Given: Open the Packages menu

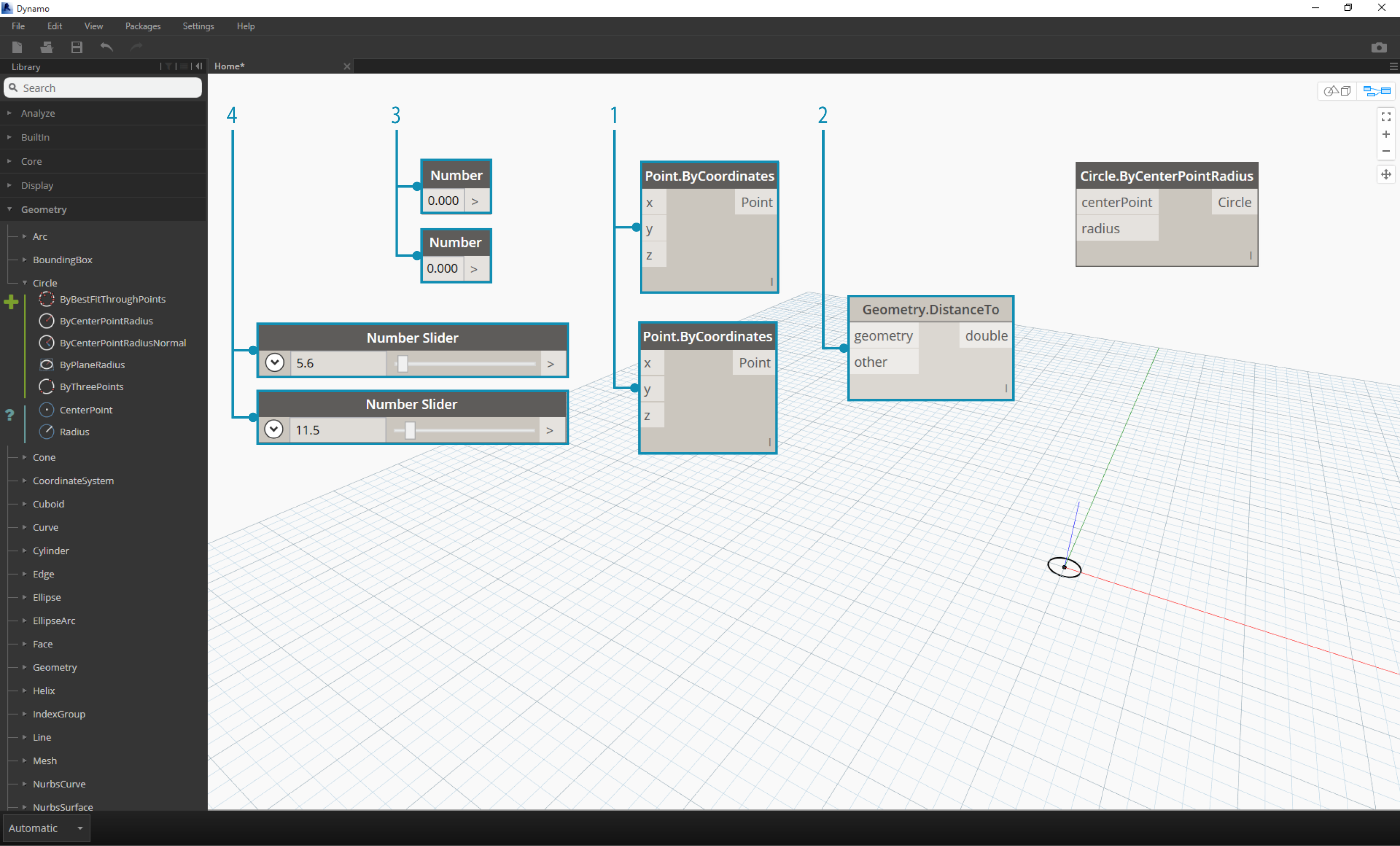Looking at the screenshot, I should 145,26.
